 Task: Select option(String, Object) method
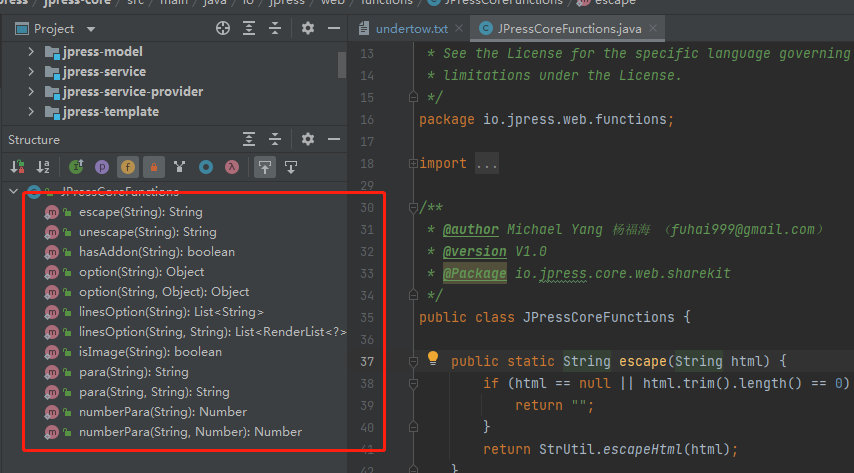click(164, 292)
